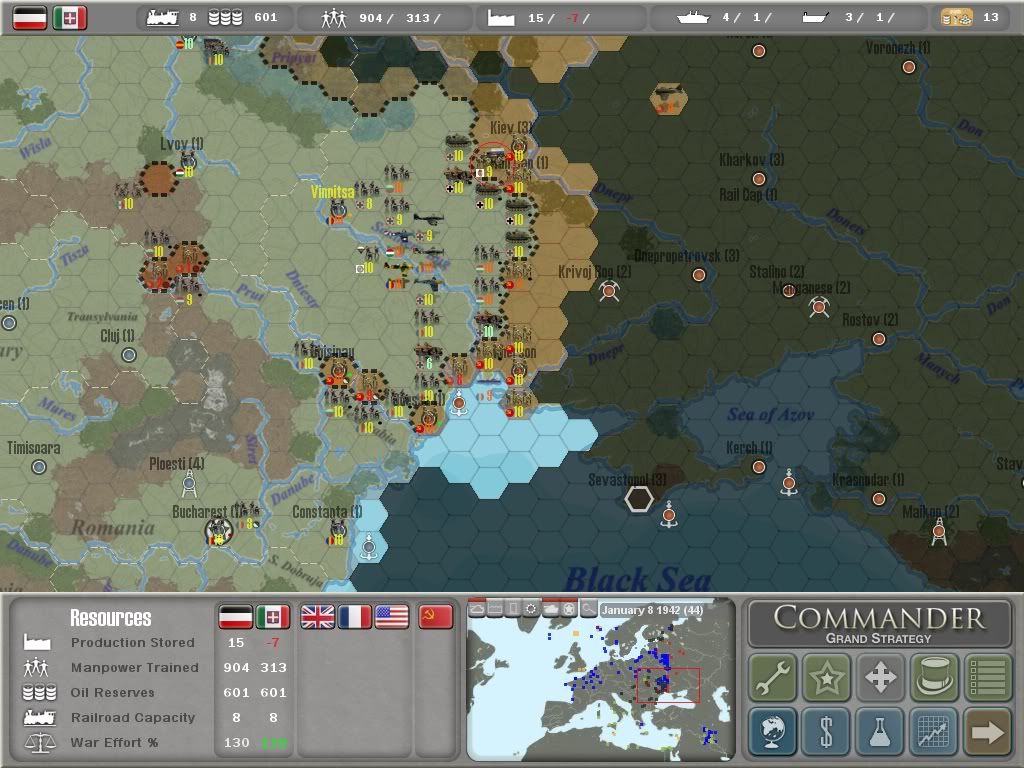
Task: Click the Maikop oil derrick icon
Action: tap(938, 531)
